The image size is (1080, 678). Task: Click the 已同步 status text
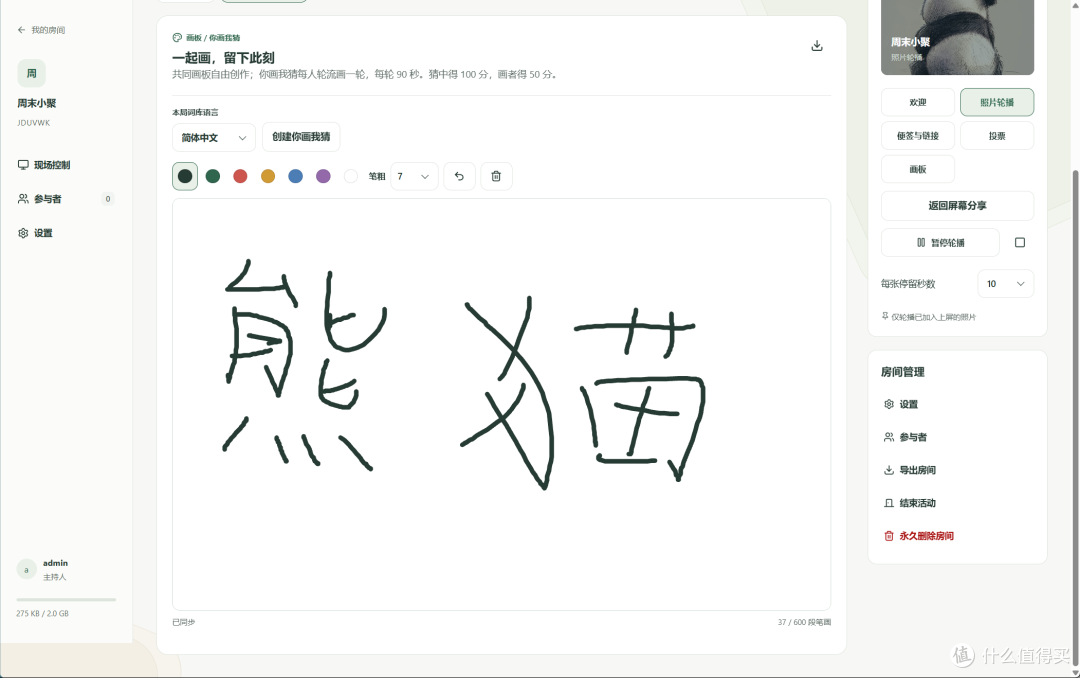[184, 622]
